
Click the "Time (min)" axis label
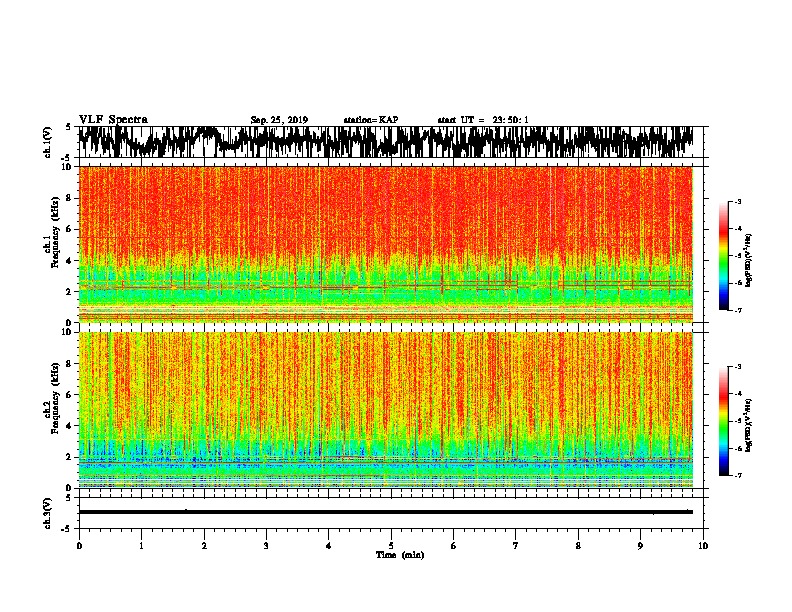400,555
